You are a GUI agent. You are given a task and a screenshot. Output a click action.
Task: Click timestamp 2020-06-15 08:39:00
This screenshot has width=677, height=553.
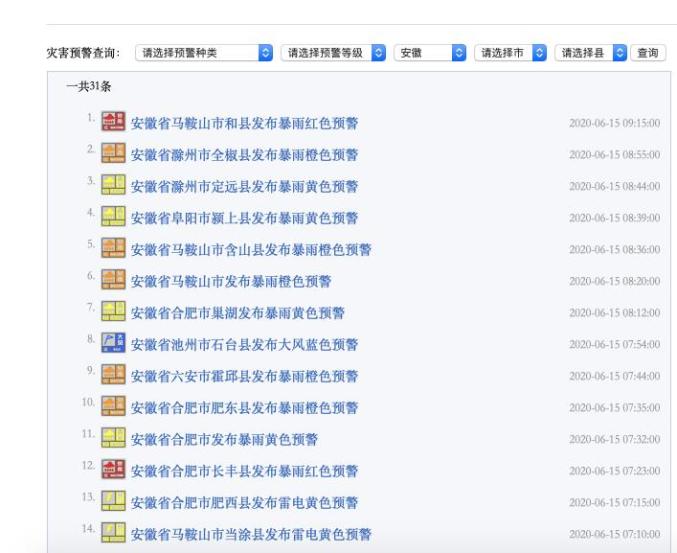(614, 218)
